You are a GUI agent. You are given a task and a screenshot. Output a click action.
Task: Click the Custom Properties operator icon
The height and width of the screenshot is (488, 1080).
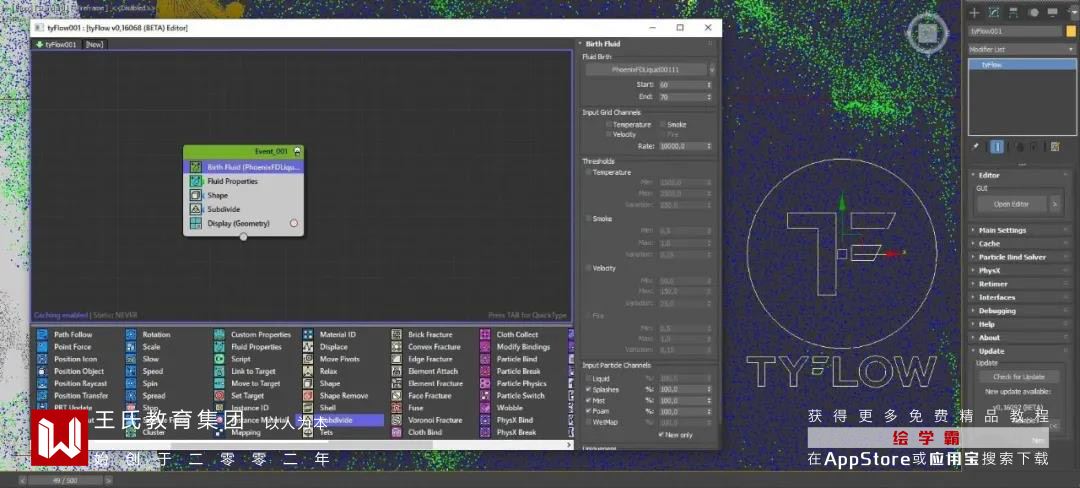click(219, 335)
